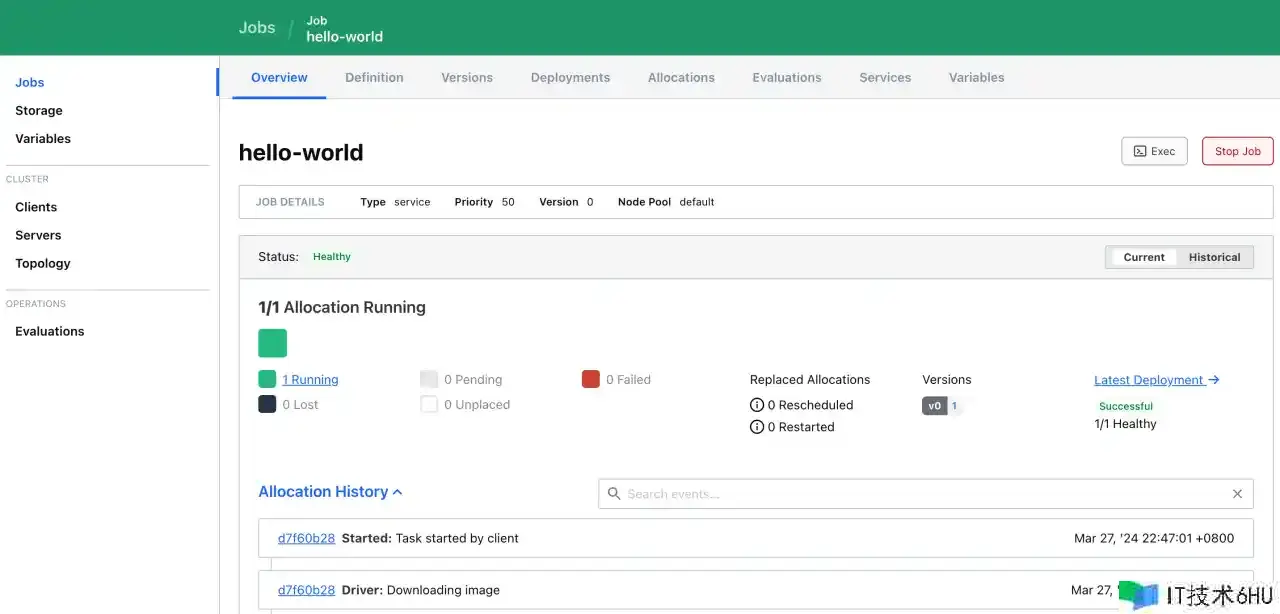This screenshot has width=1280, height=614.
Task: Click the Node Pool value 'default'
Action: tap(697, 202)
